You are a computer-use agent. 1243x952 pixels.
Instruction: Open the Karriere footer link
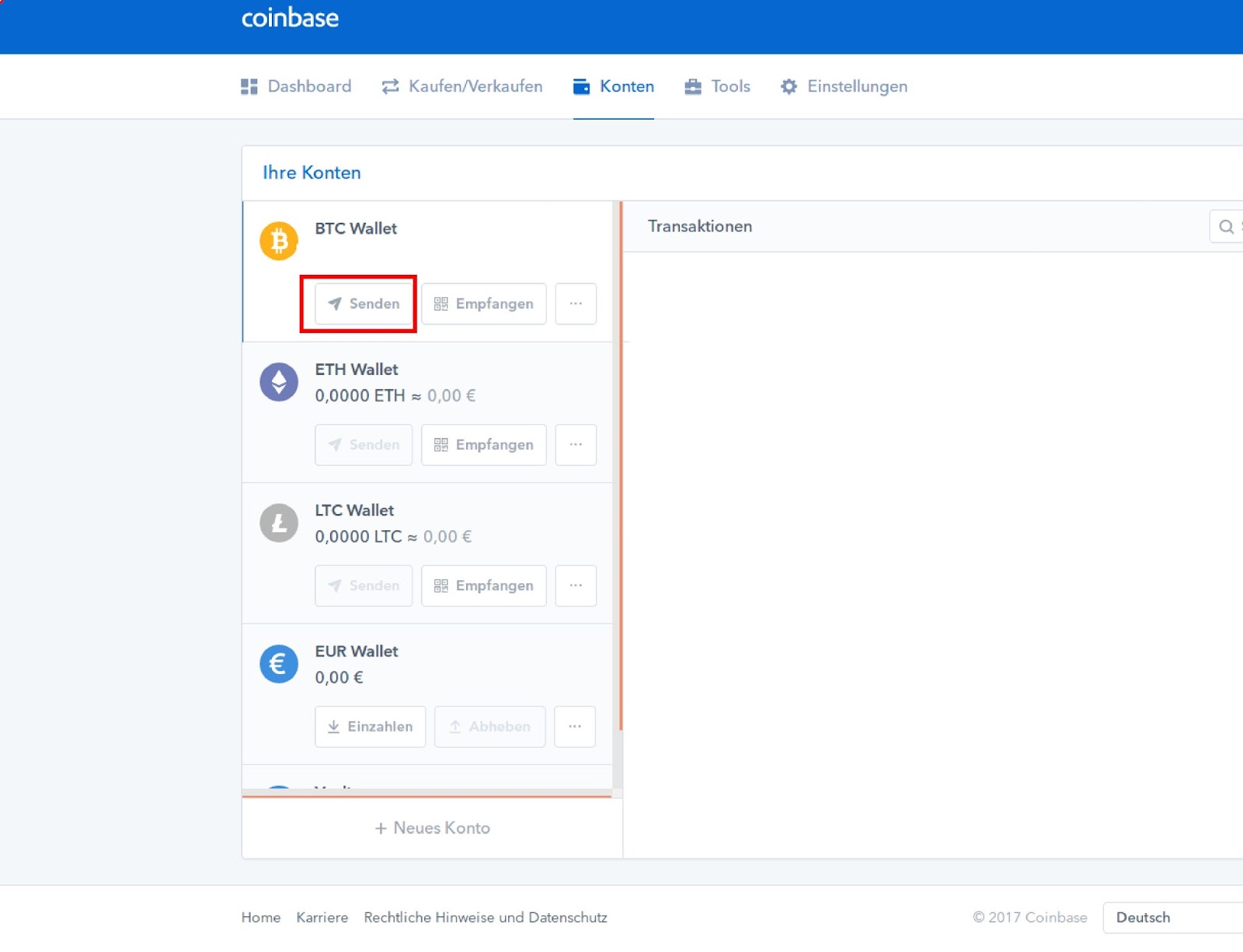322,917
